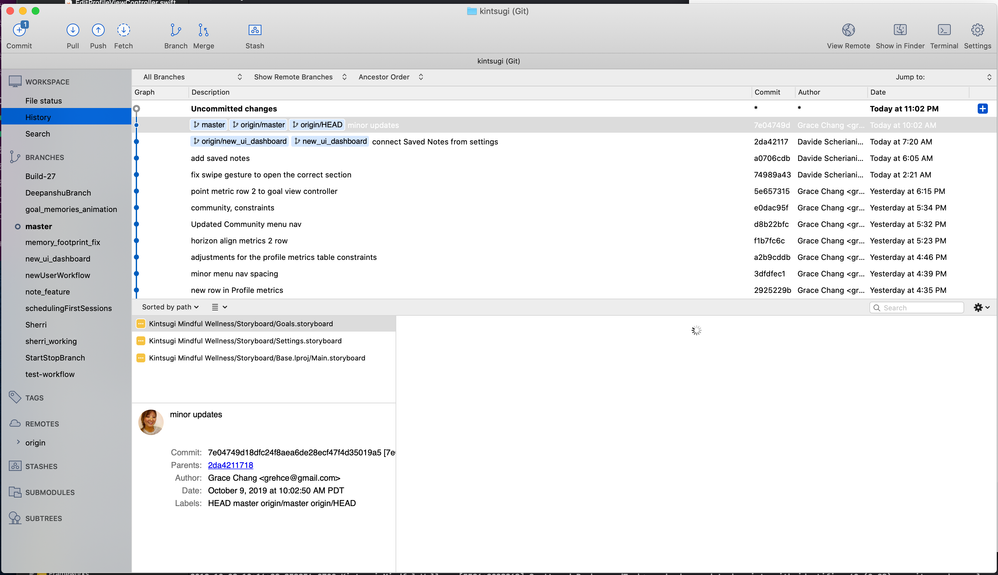This screenshot has width=998, height=575.
Task: Click Show in Finder icon
Action: coord(900,30)
